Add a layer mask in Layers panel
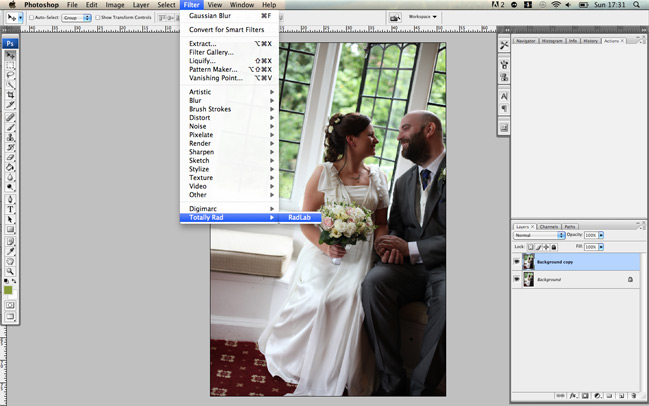Viewport: 649px width, 406px height. tap(585, 396)
